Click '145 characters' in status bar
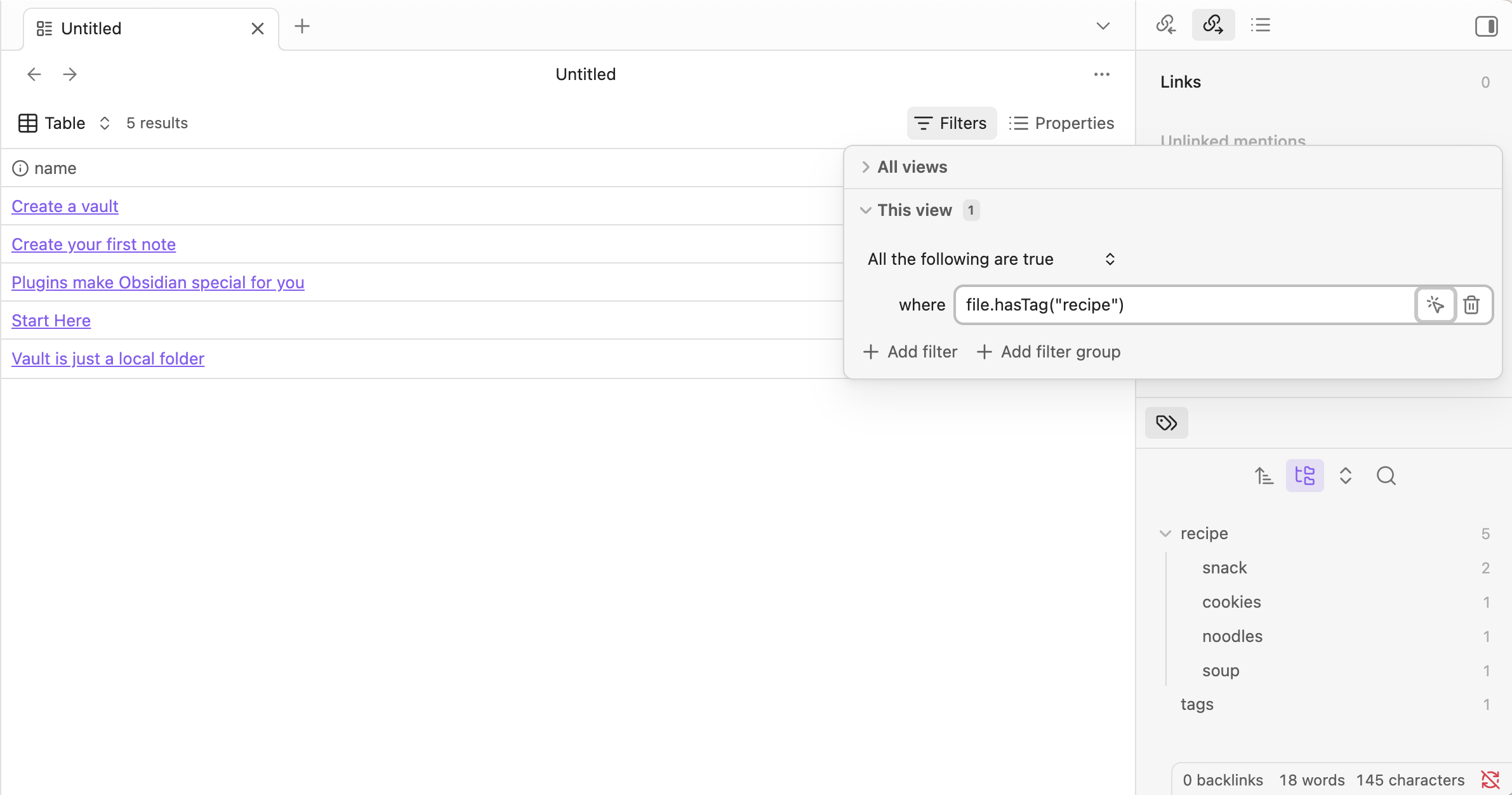Screen dimensions: 1512x795 tap(1410, 780)
